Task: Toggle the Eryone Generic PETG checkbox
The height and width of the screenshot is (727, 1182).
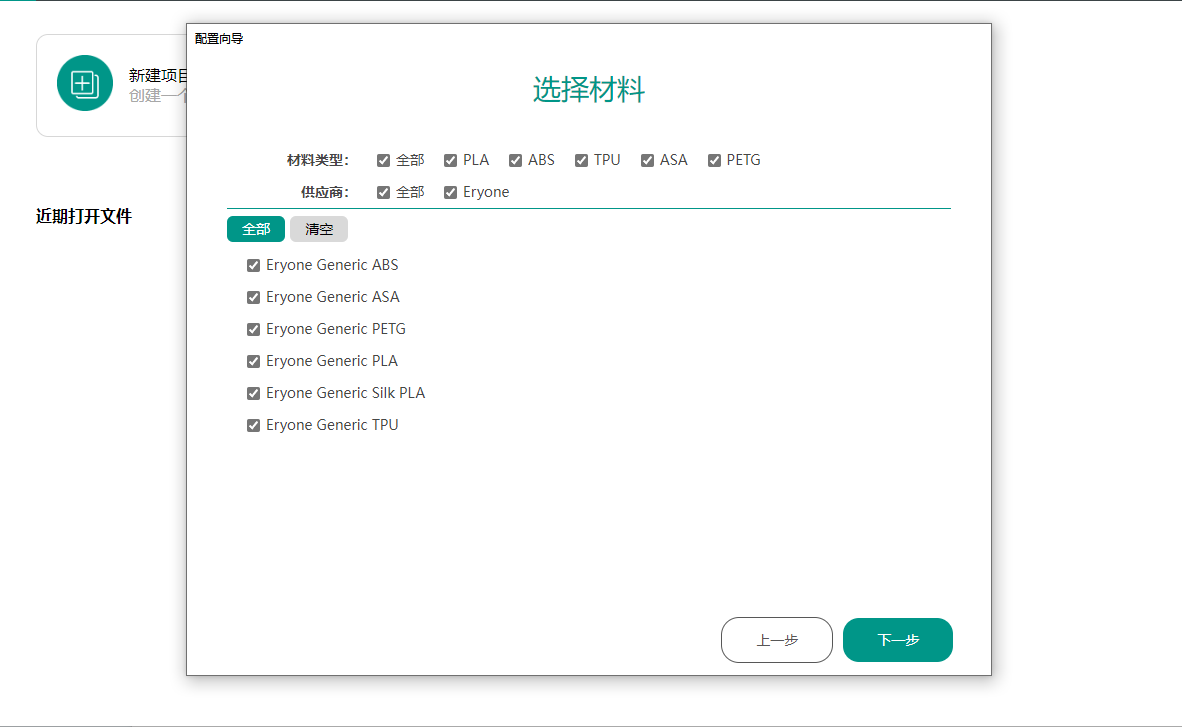Action: pyautogui.click(x=253, y=329)
